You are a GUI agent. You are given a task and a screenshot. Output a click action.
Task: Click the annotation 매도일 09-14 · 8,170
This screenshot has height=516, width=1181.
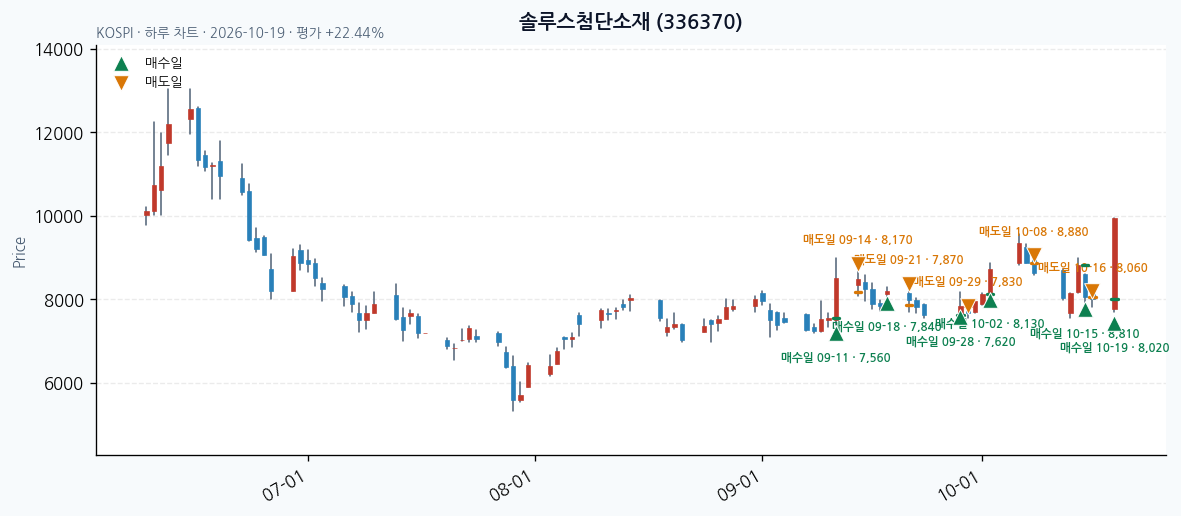858,240
